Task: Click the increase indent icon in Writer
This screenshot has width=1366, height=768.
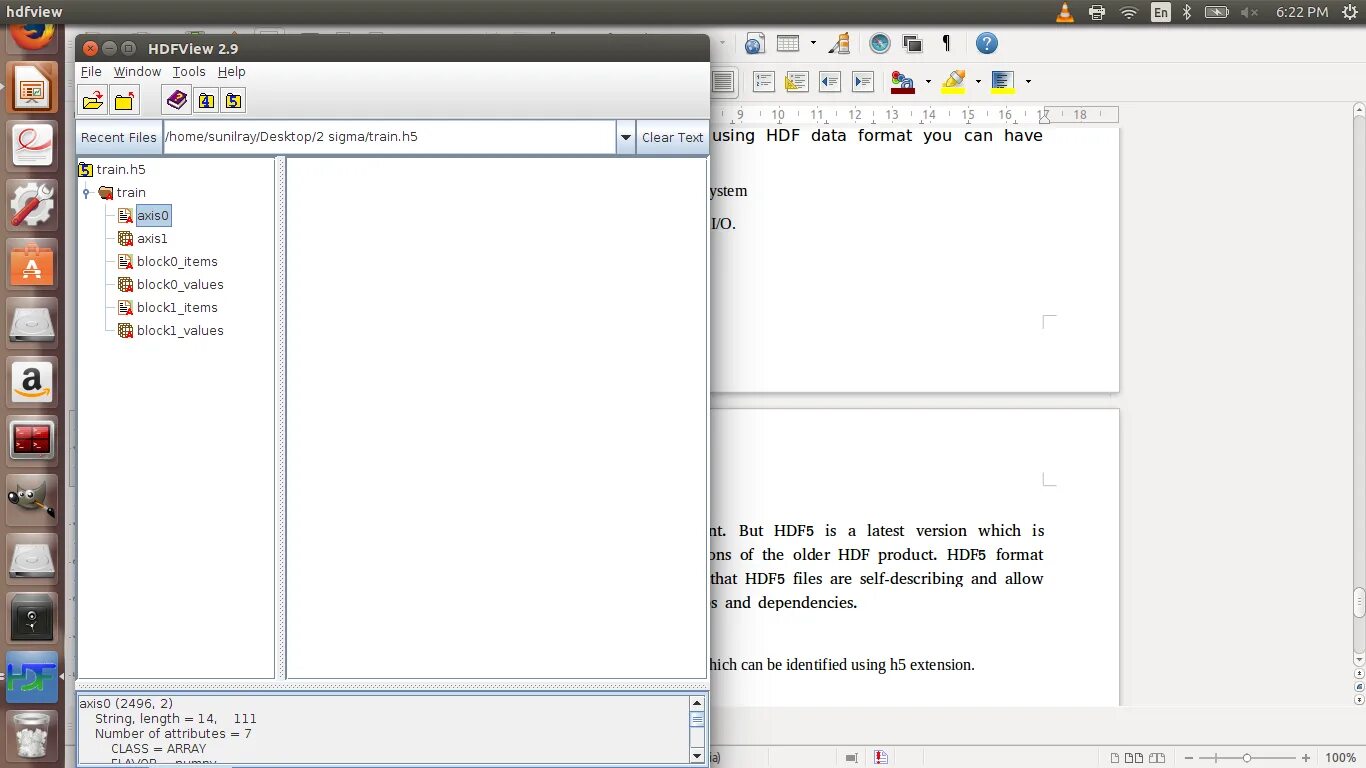Action: [863, 82]
